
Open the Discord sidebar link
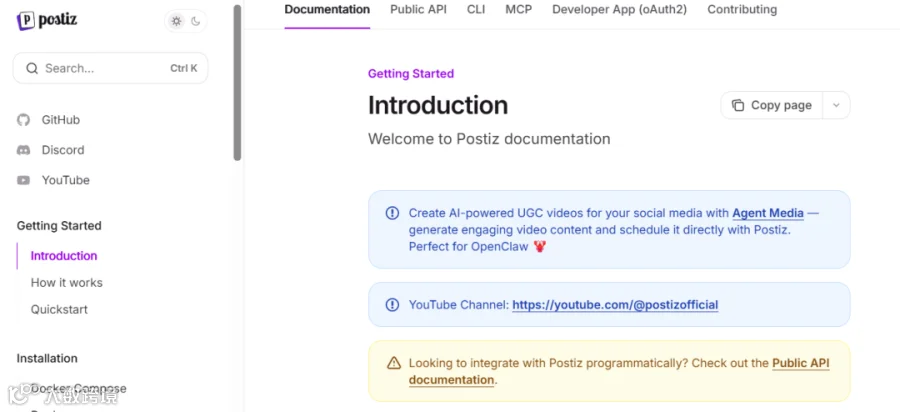[63, 150]
